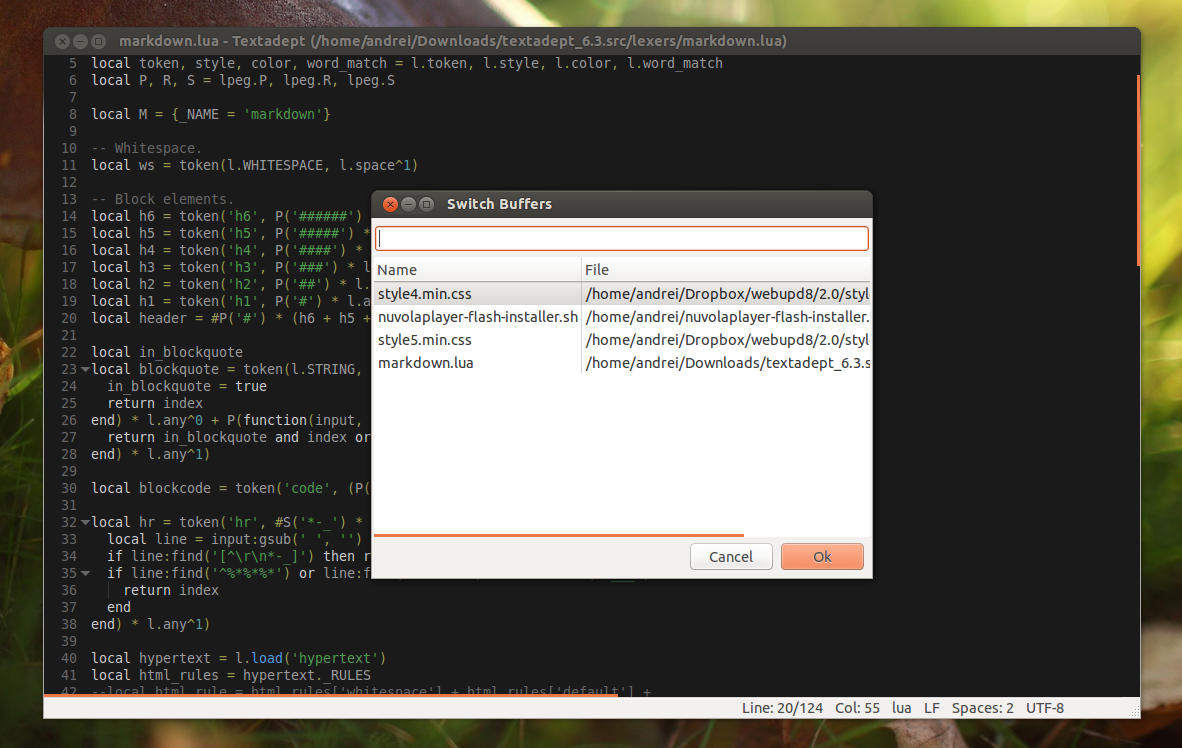Focus the buffer filter text field

[622, 239]
